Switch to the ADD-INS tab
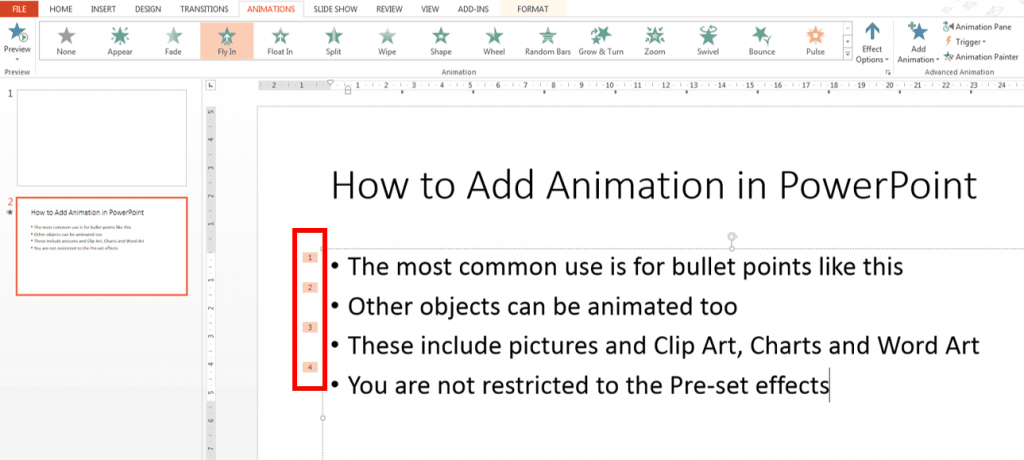Screen dimensions: 1024x460 pyautogui.click(x=471, y=9)
